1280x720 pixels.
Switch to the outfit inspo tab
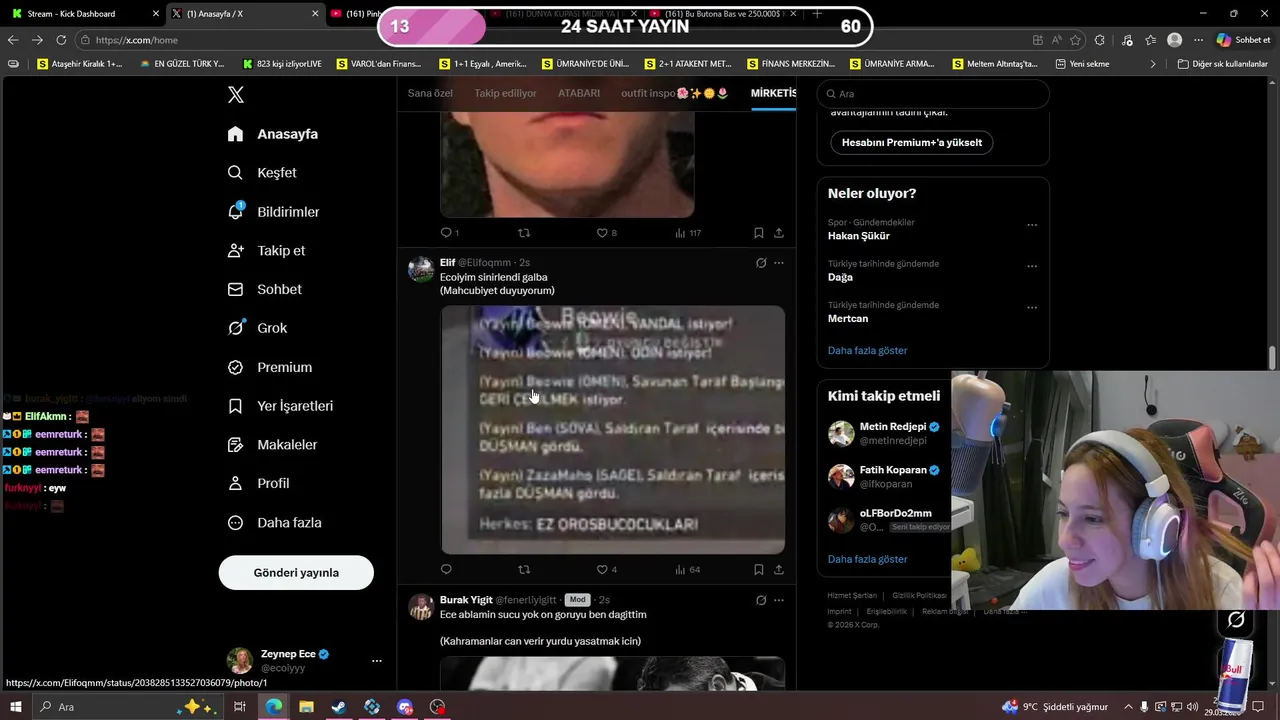pyautogui.click(x=675, y=93)
